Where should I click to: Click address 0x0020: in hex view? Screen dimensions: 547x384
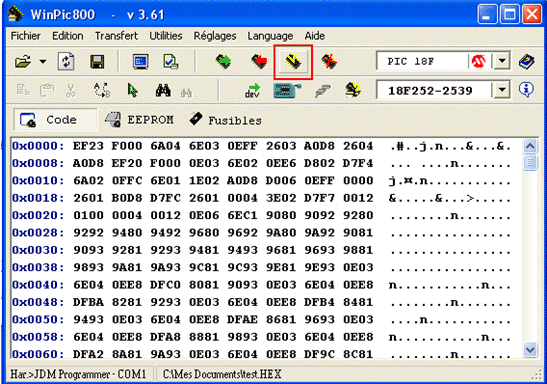coord(38,215)
